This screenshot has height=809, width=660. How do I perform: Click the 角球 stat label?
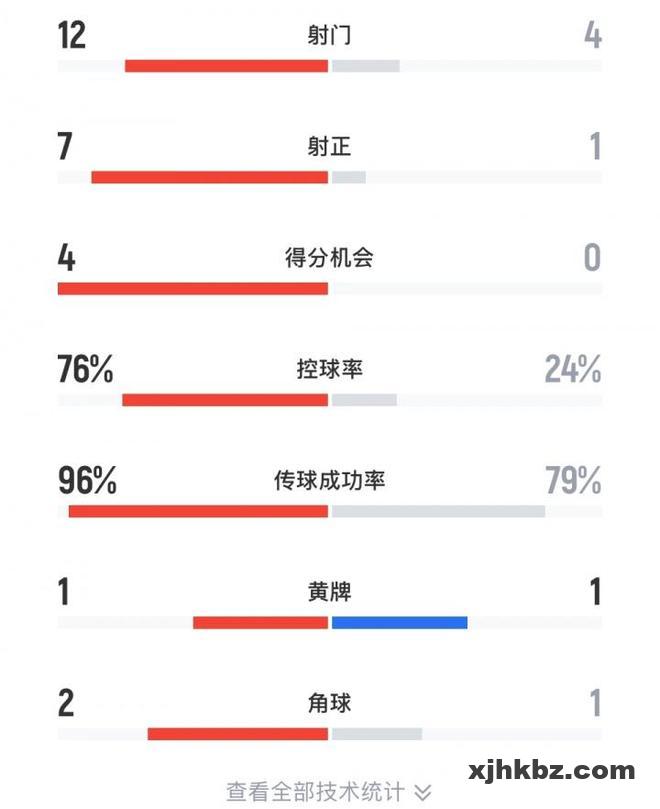(329, 703)
